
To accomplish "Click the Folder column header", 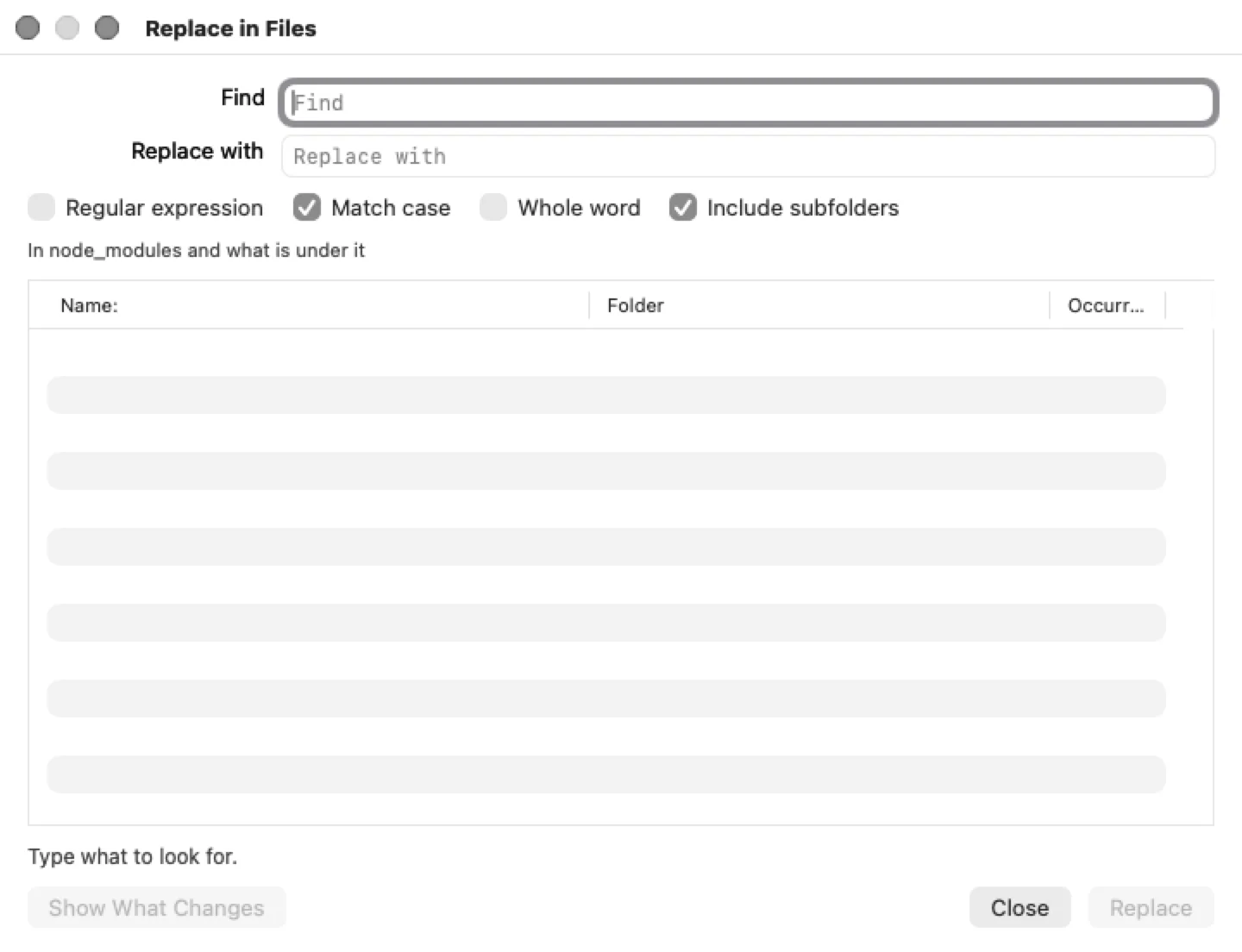I will [819, 305].
